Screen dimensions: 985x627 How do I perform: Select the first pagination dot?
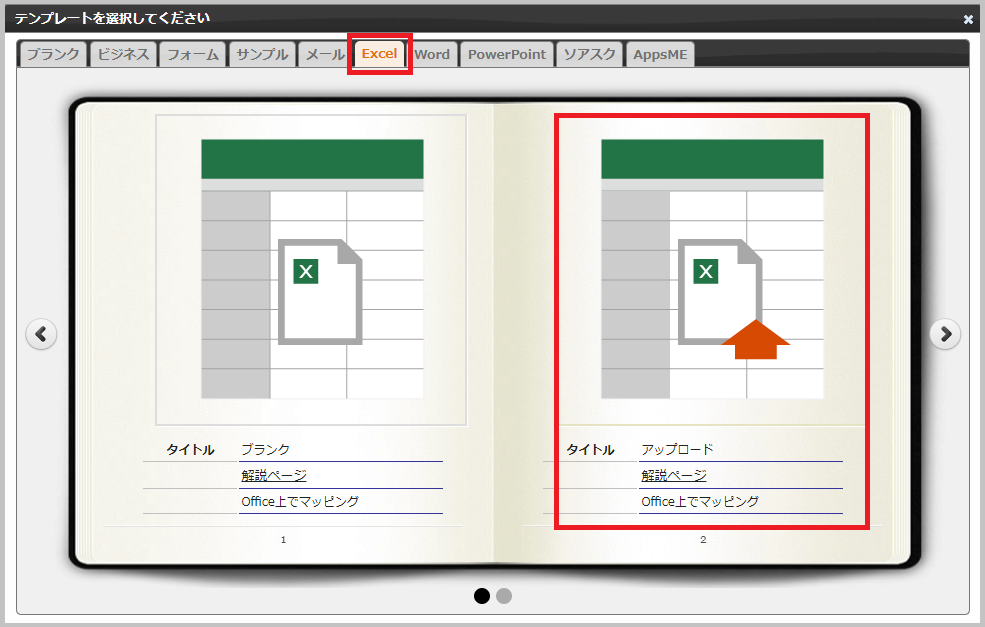(x=482, y=596)
